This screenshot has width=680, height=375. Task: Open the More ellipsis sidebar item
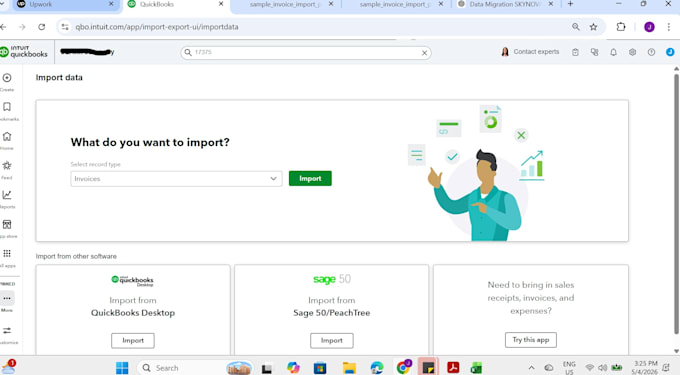point(7,298)
